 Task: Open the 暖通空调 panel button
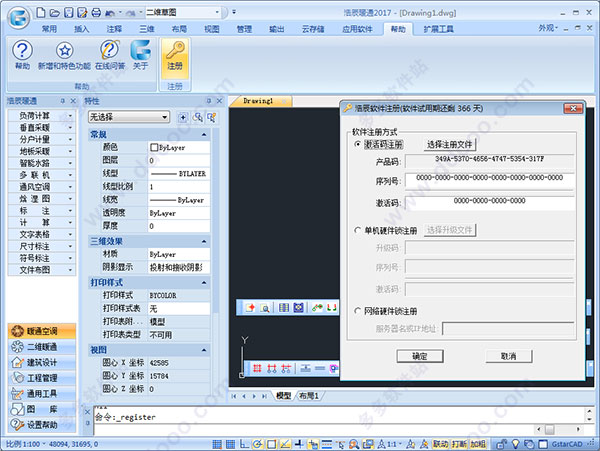[42, 331]
